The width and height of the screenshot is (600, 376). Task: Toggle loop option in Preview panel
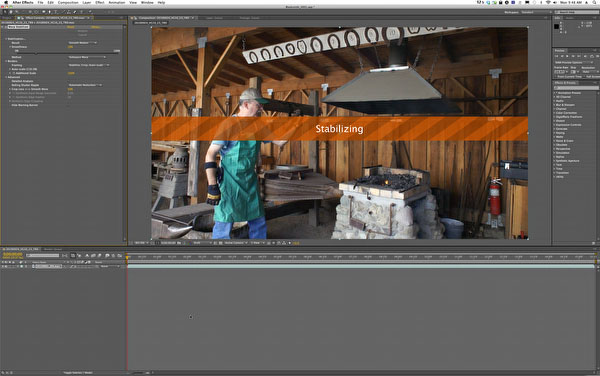tap(592, 56)
